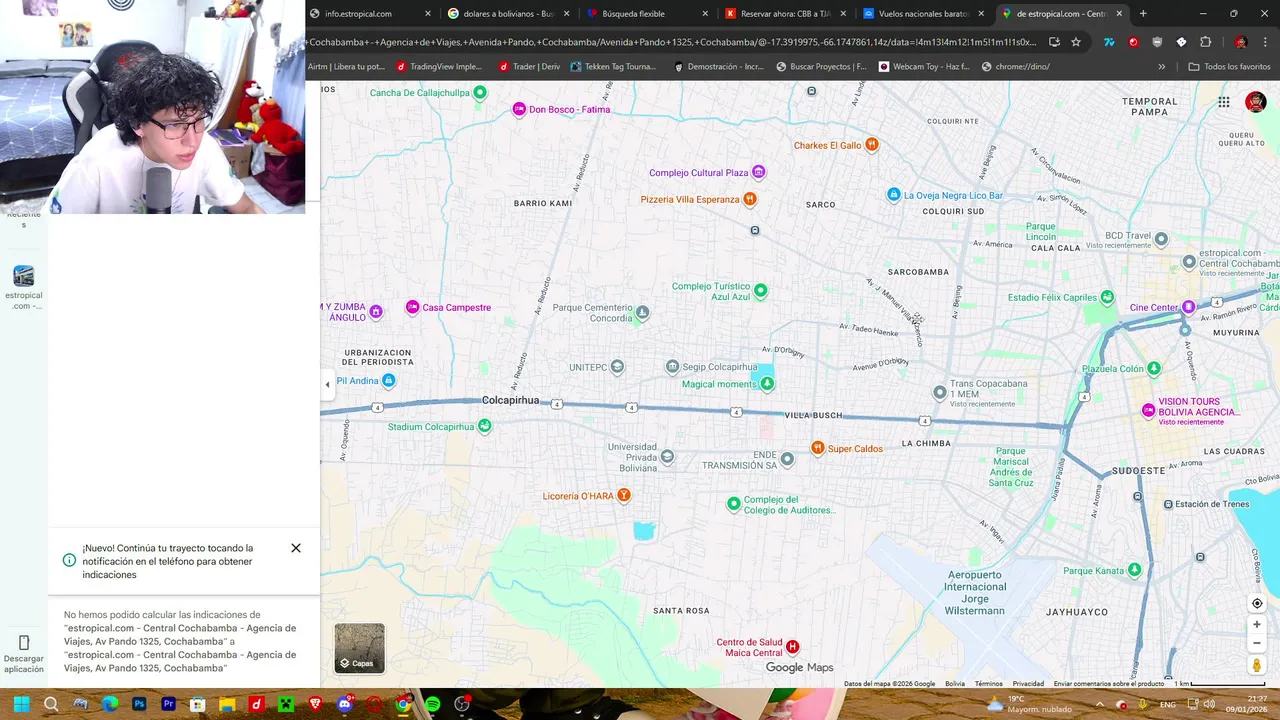1280x720 pixels.
Task: Collapse the side panel arrow
Action: pyautogui.click(x=327, y=384)
